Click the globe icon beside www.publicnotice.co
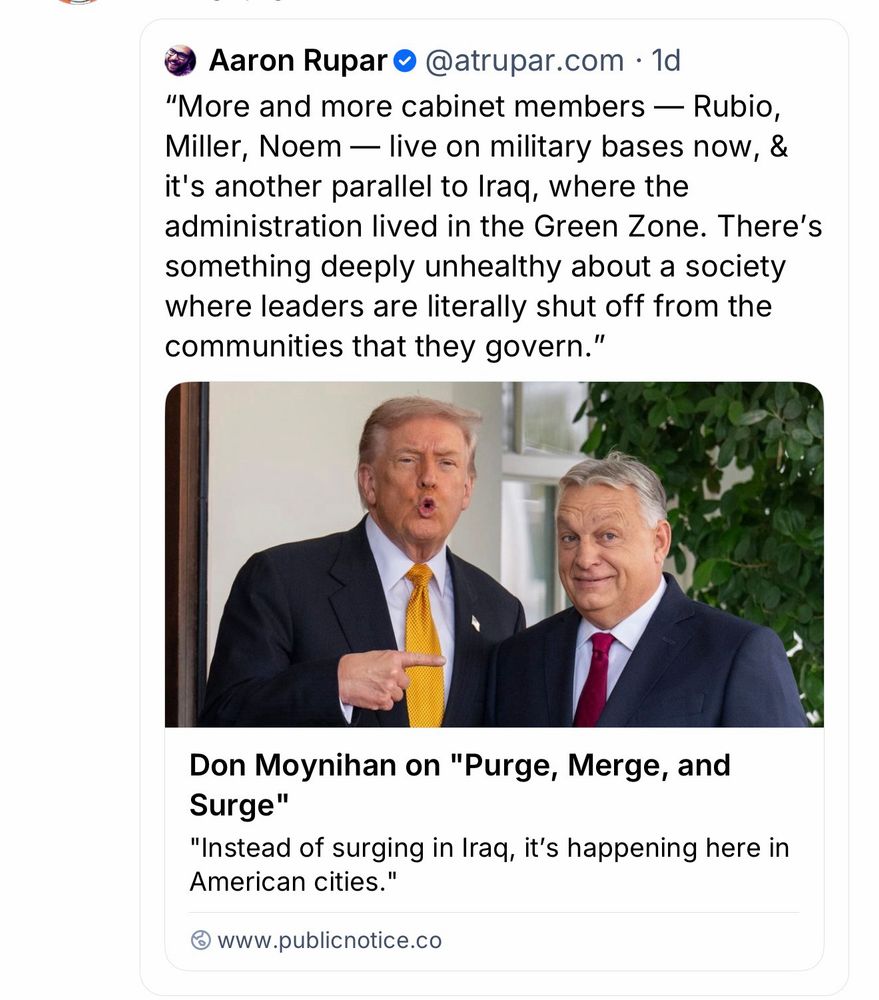 [x=198, y=939]
